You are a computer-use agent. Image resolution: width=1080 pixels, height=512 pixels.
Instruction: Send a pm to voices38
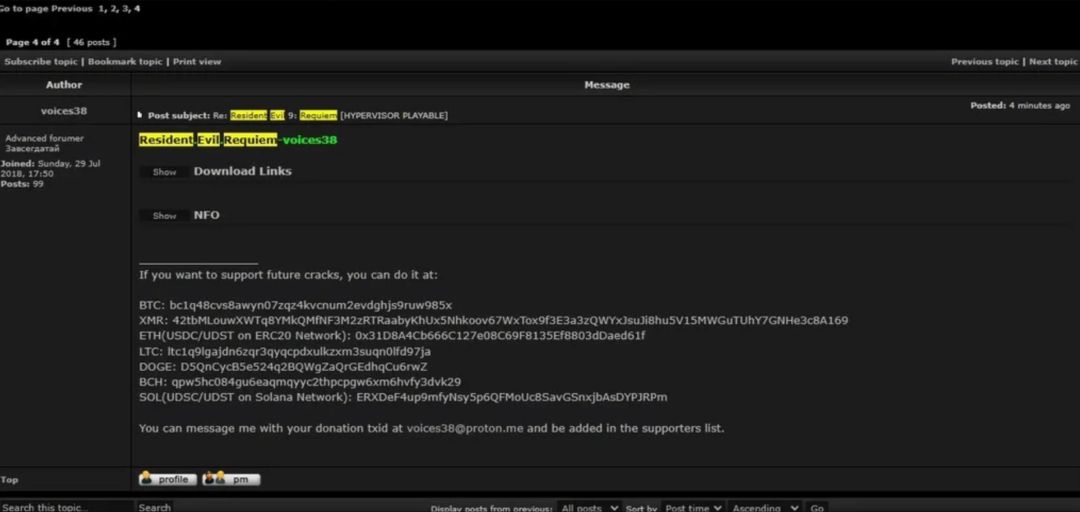[x=231, y=479]
